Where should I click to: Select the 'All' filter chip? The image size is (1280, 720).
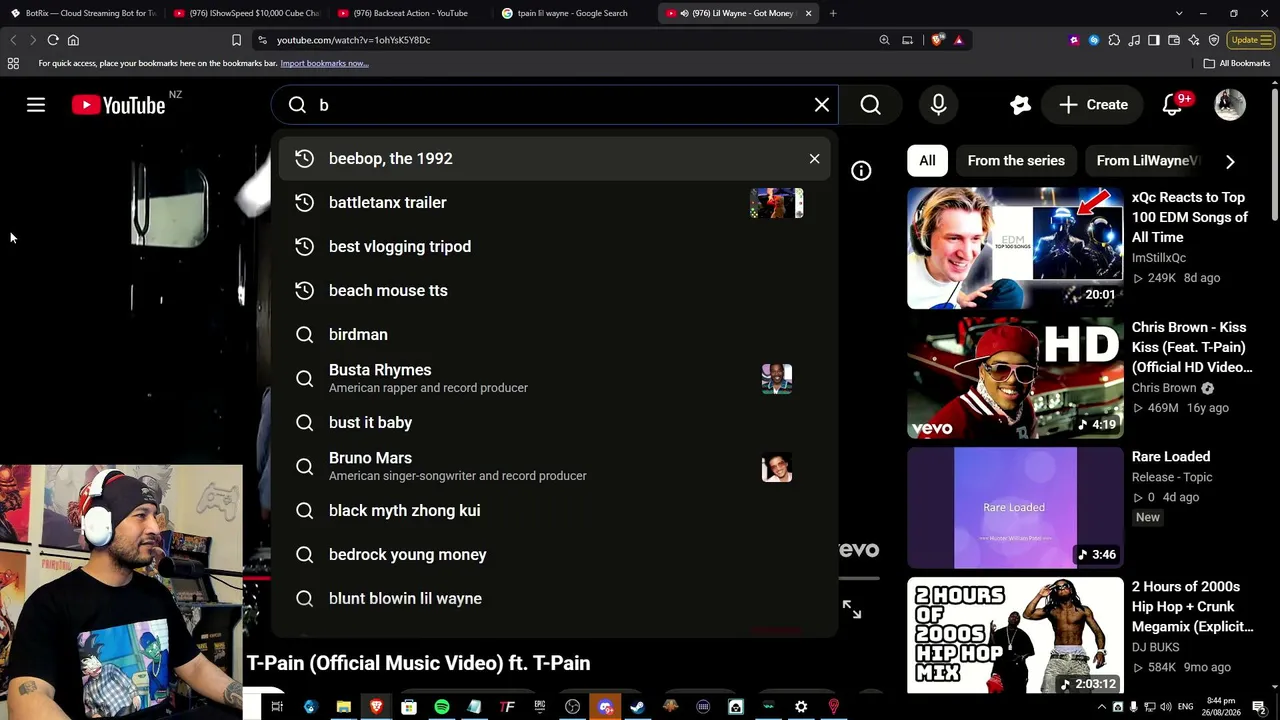[927, 160]
